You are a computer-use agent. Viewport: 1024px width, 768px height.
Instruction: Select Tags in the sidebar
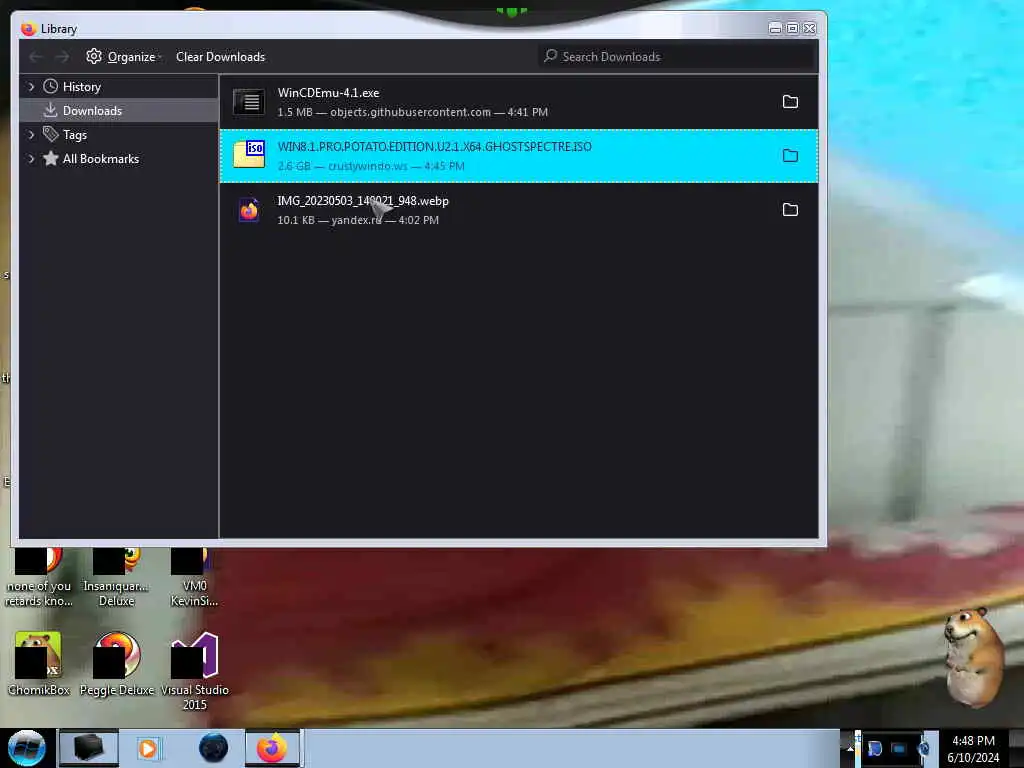click(x=118, y=135)
